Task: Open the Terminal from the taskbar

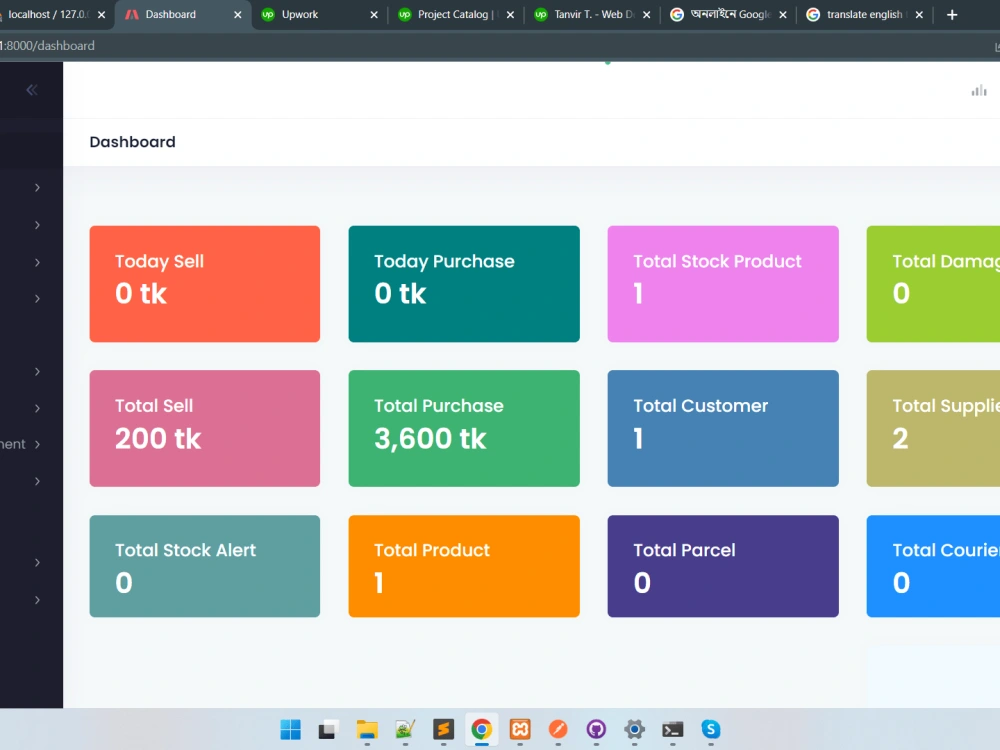Action: coord(673,730)
